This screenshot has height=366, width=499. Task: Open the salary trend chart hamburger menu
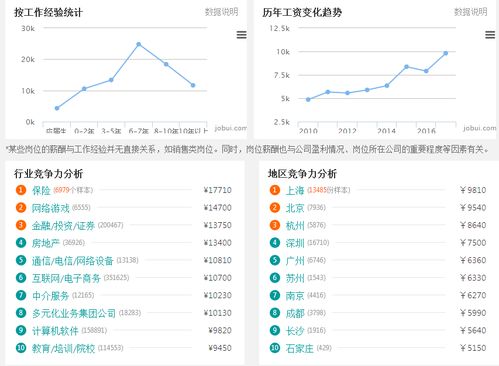[x=490, y=35]
